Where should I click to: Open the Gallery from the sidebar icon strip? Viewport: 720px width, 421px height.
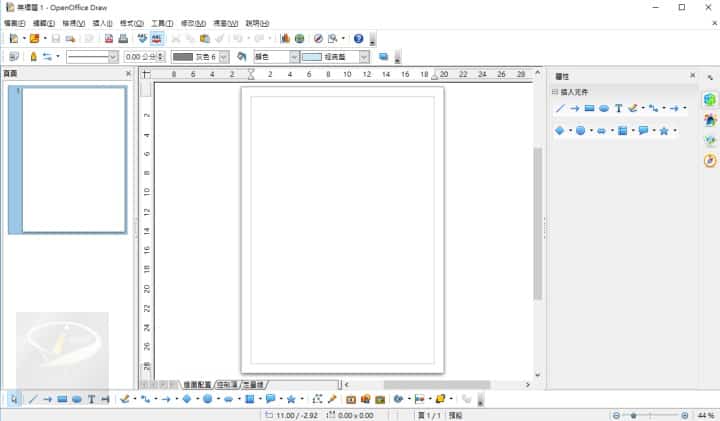point(710,140)
